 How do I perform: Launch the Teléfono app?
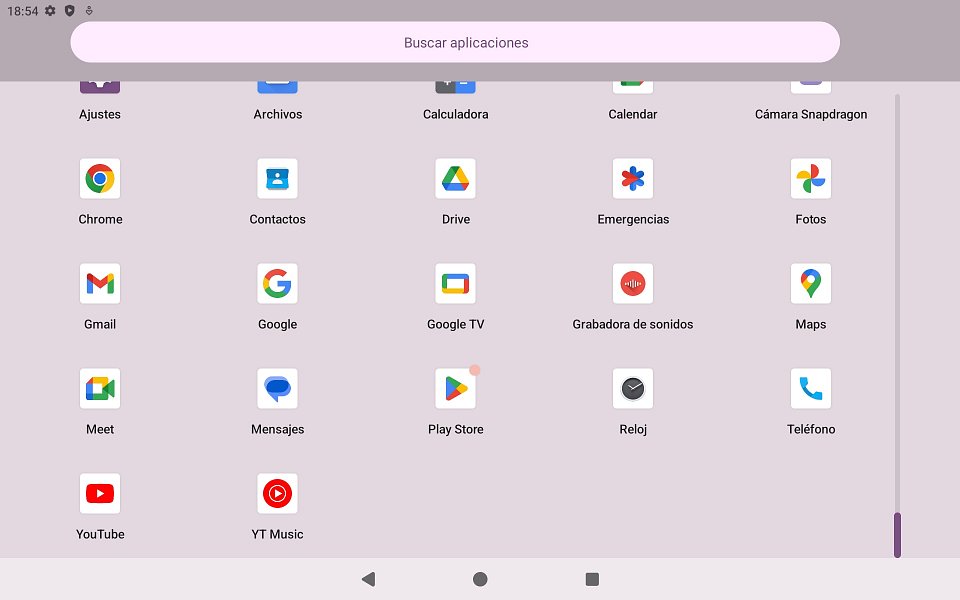811,389
